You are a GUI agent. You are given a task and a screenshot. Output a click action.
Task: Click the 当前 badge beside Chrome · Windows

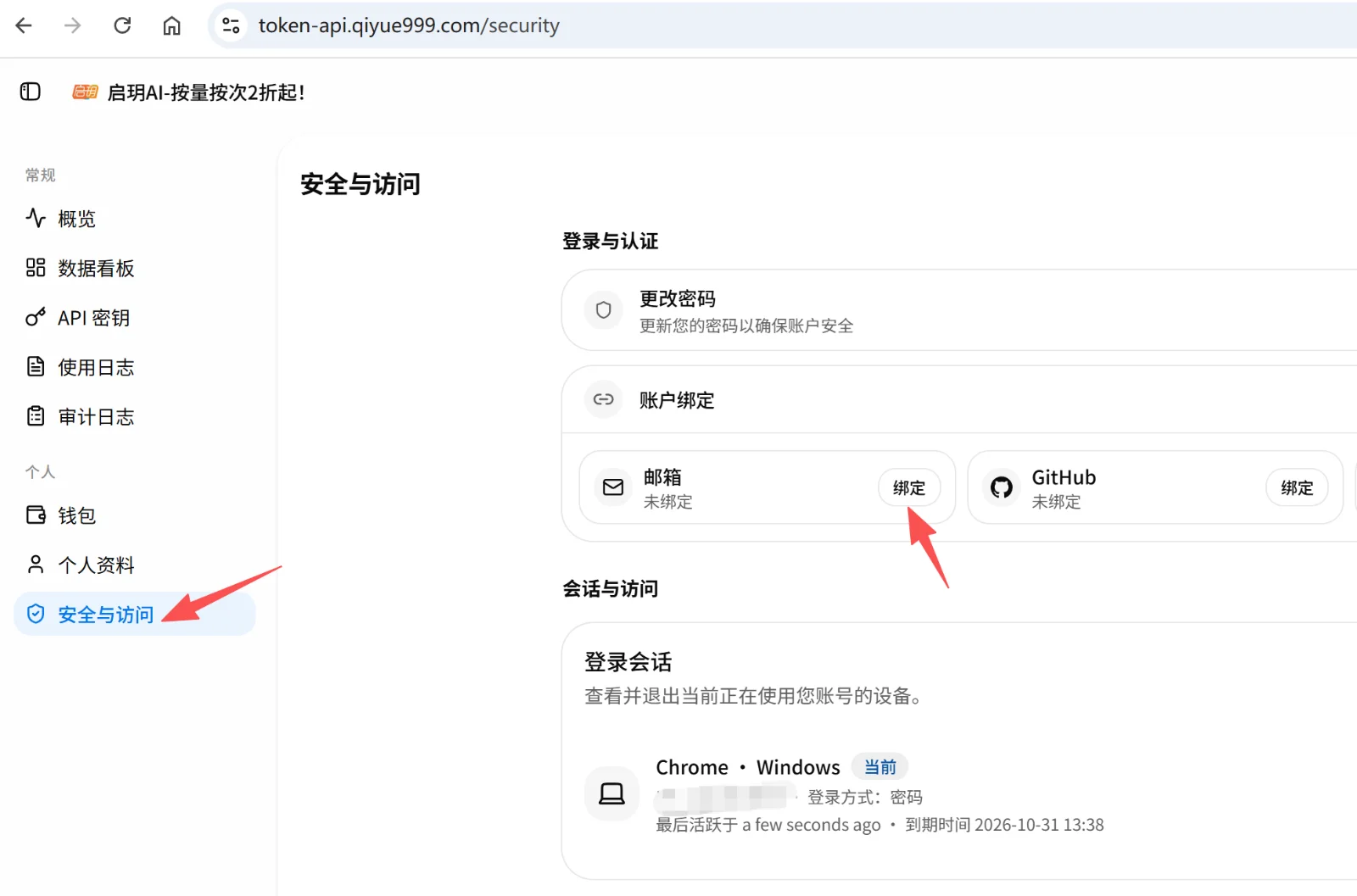(880, 767)
